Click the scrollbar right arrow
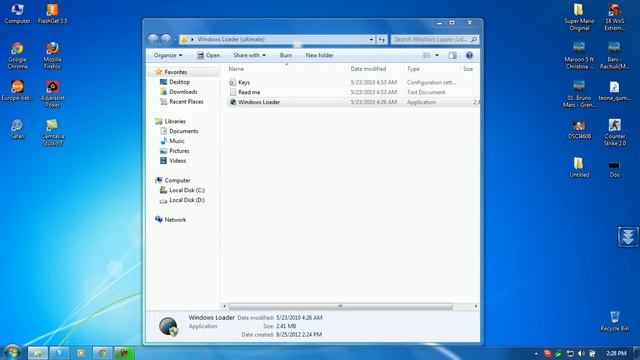 pos(476,306)
